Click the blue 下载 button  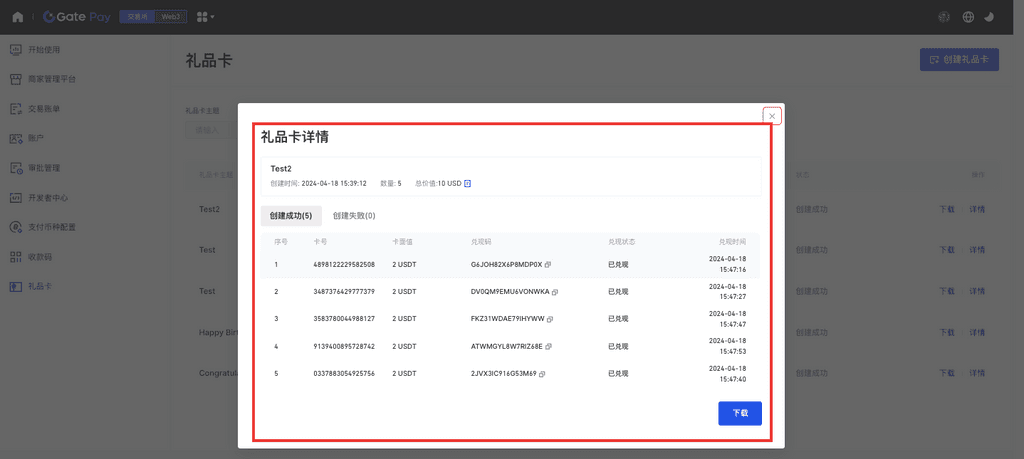pos(739,413)
